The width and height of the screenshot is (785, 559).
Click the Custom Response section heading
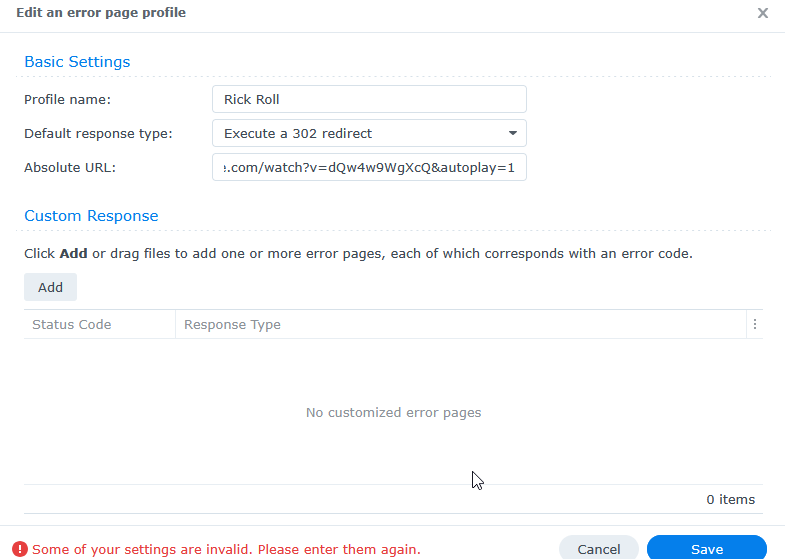[x=91, y=216]
